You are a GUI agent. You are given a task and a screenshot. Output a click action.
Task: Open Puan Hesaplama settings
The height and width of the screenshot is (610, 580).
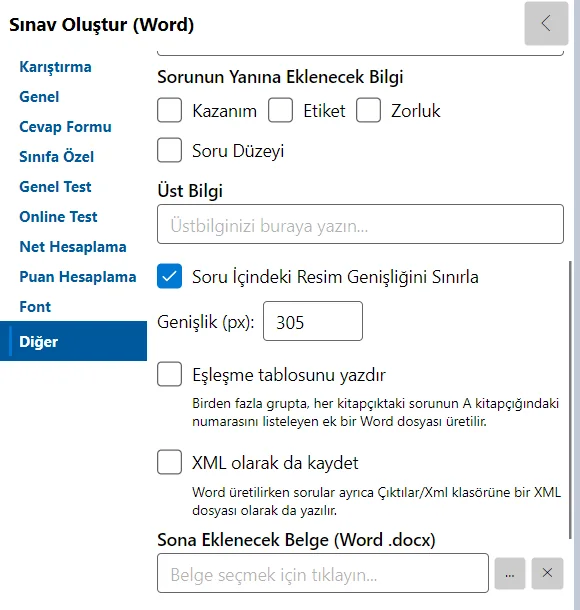(78, 277)
